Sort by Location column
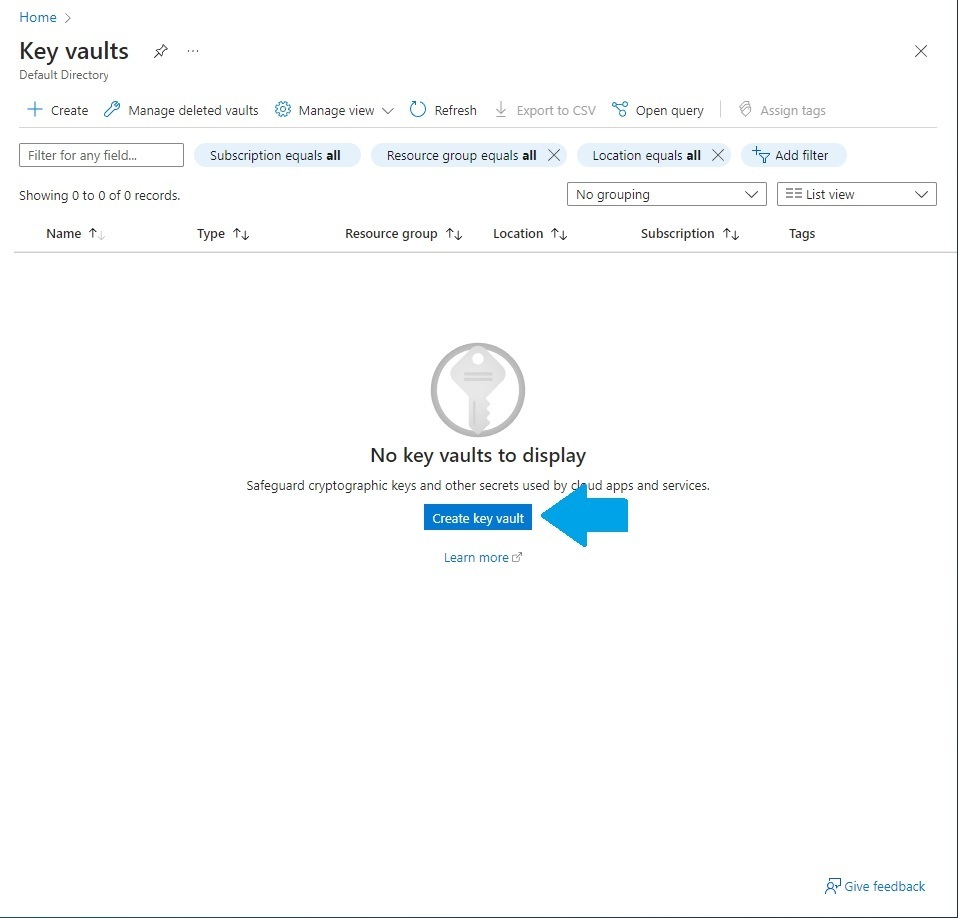 tap(530, 234)
